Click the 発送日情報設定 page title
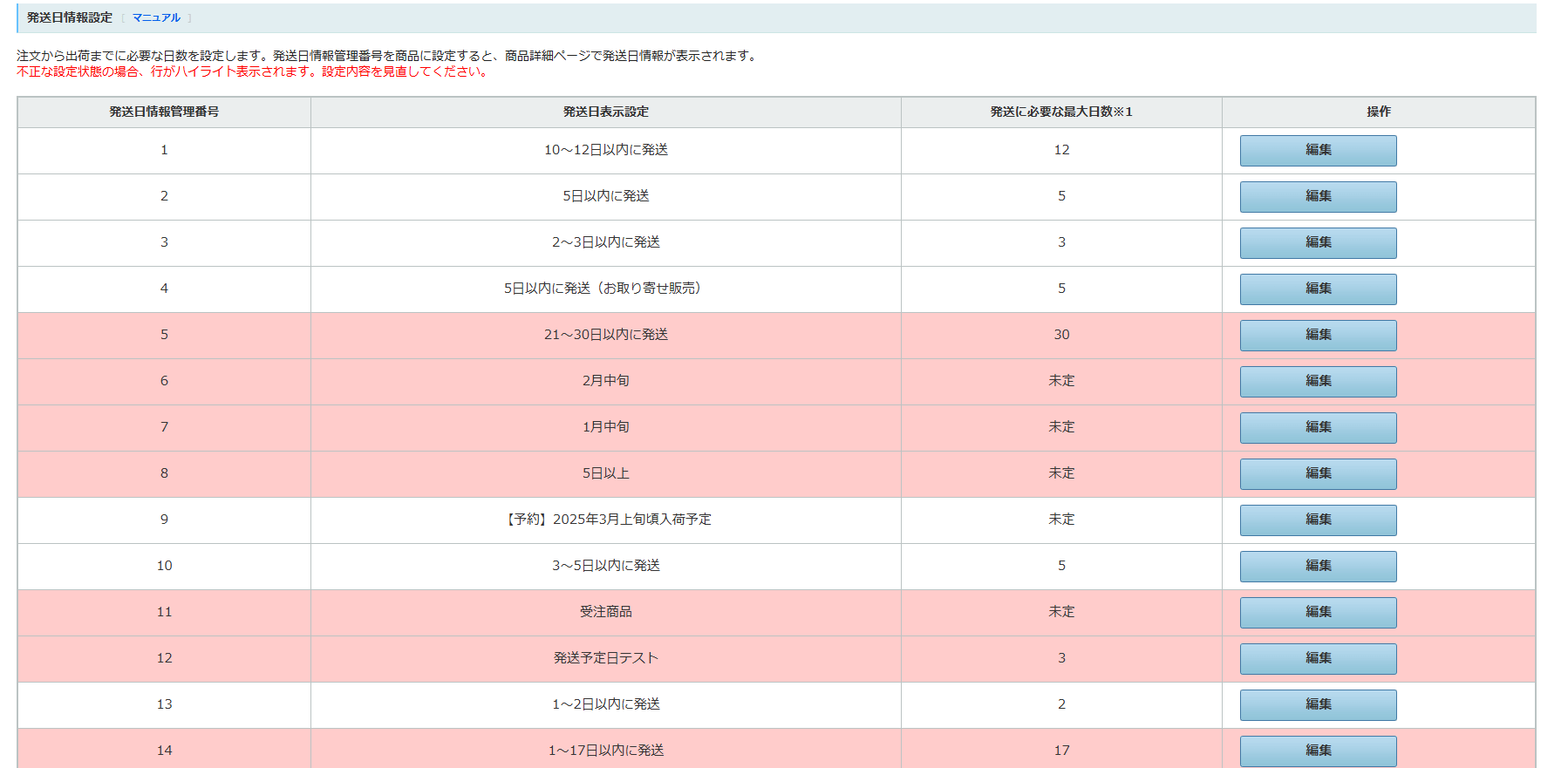 coord(70,17)
